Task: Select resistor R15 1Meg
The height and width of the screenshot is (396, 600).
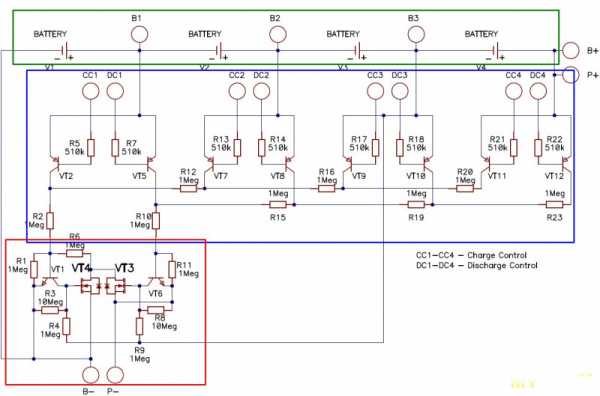Action: click(x=278, y=205)
